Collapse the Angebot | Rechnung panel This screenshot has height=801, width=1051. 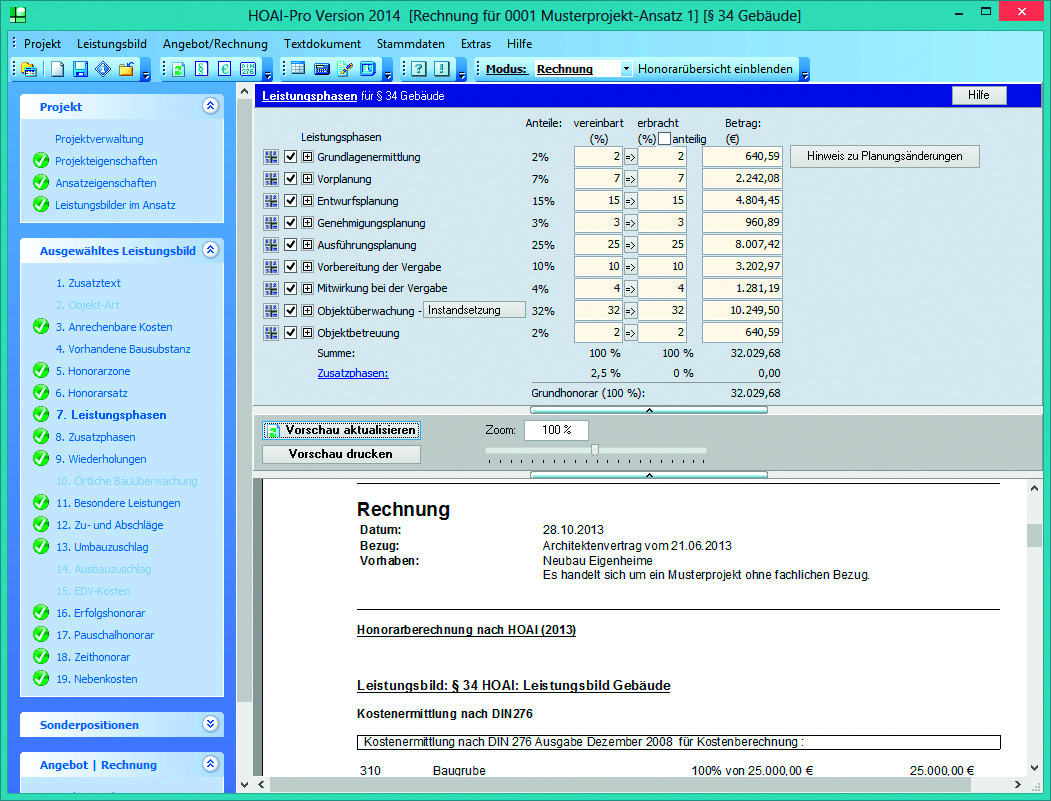210,764
